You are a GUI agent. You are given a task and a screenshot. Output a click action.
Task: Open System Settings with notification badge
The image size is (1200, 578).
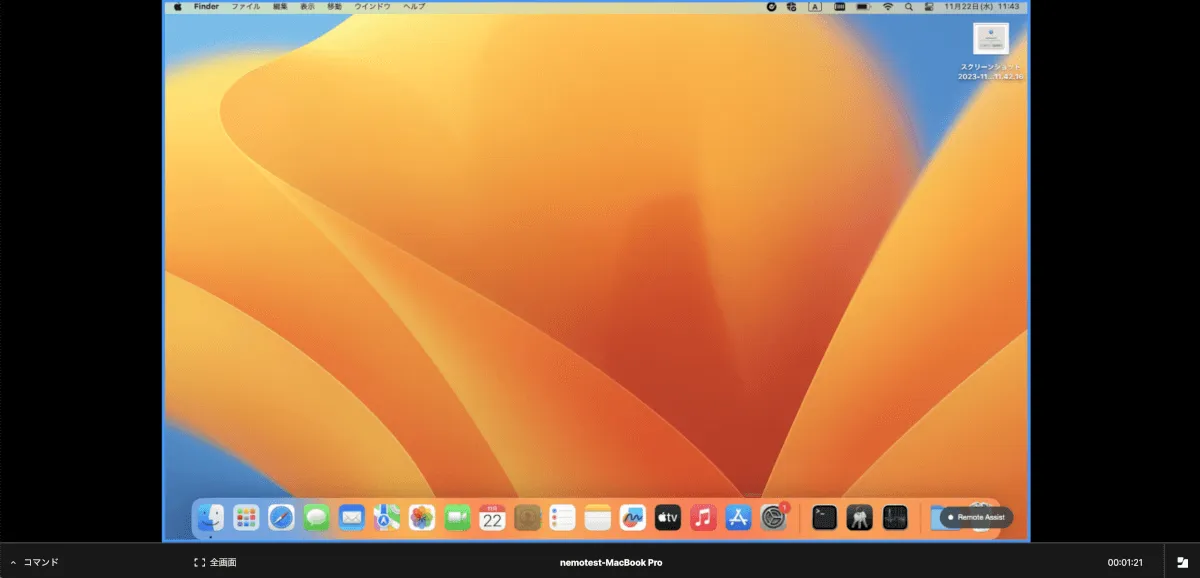[773, 517]
